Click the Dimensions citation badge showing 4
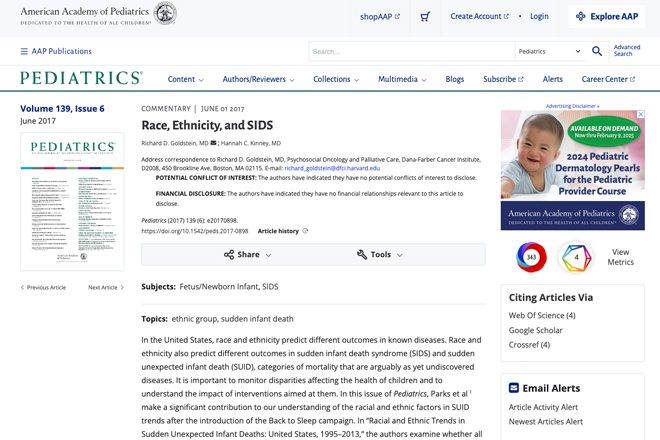Viewport: 660px width, 440px height. [576, 257]
